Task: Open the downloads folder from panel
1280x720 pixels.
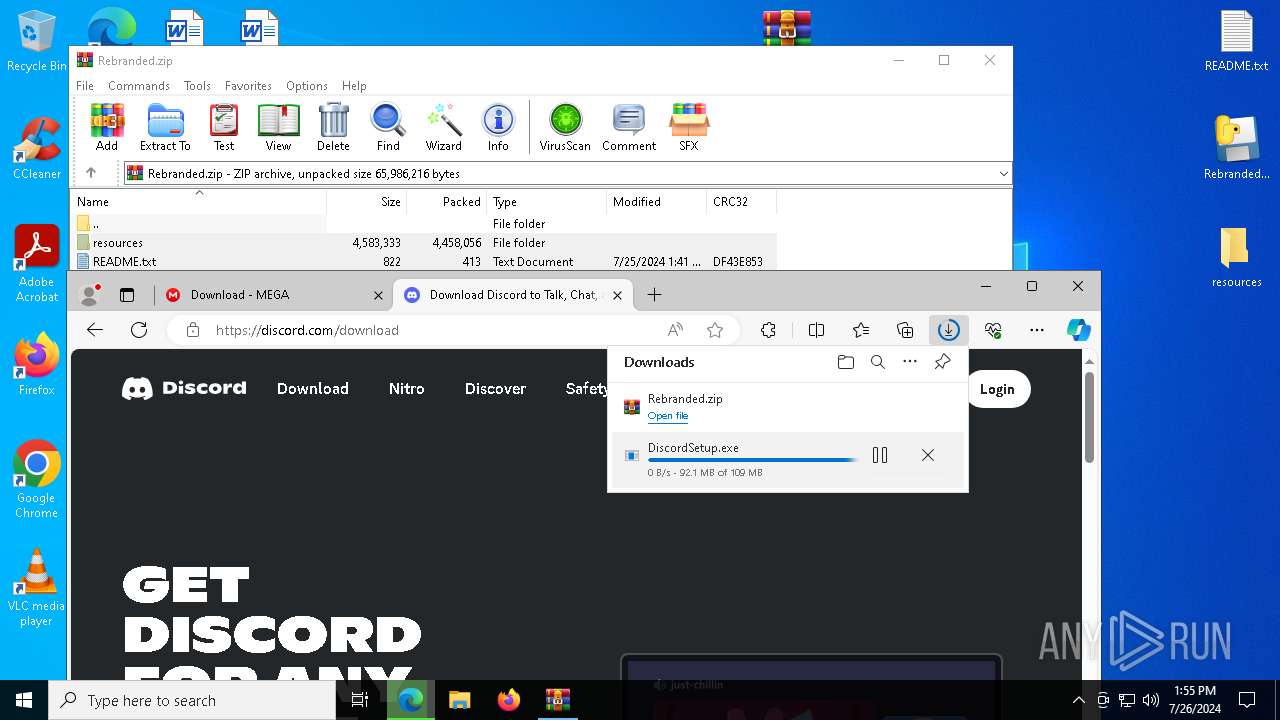Action: pyautogui.click(x=846, y=362)
